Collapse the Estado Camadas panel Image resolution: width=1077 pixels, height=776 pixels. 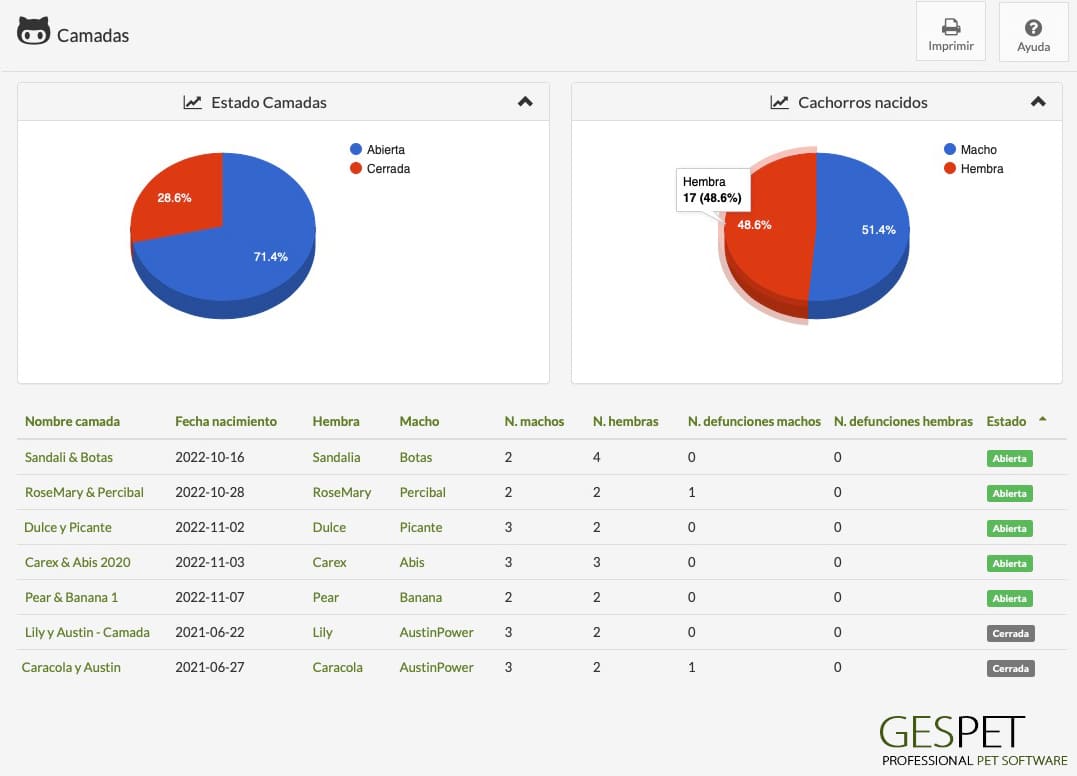click(x=525, y=102)
